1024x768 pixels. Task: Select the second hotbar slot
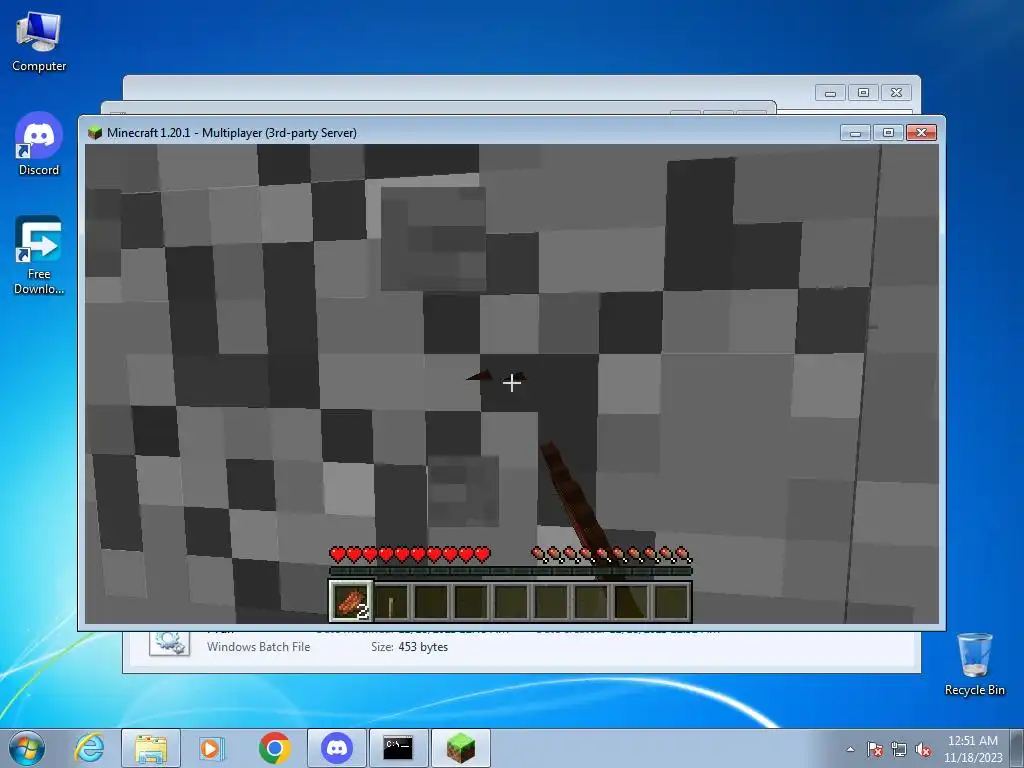click(391, 601)
